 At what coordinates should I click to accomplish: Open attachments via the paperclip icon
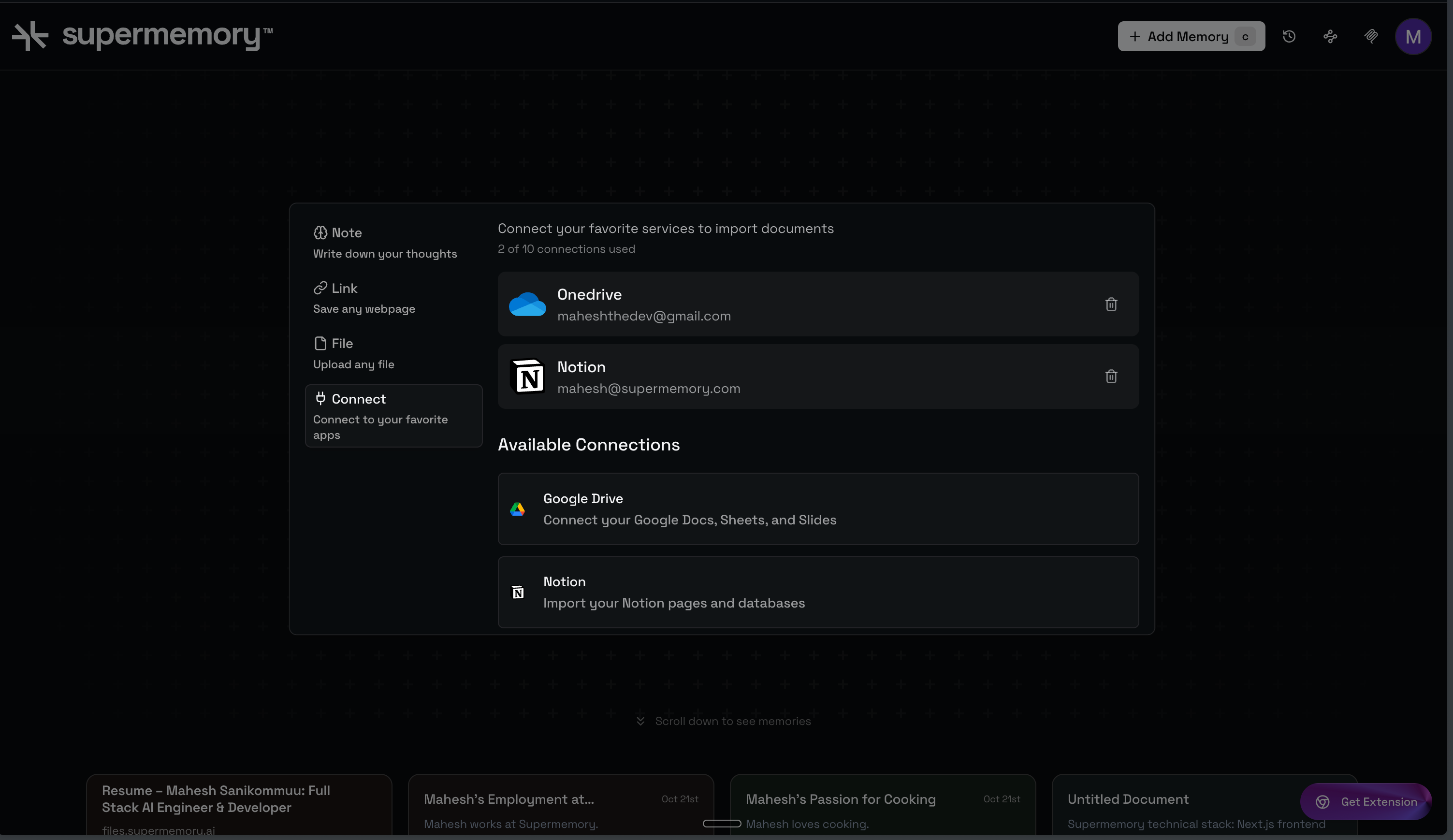(1372, 36)
